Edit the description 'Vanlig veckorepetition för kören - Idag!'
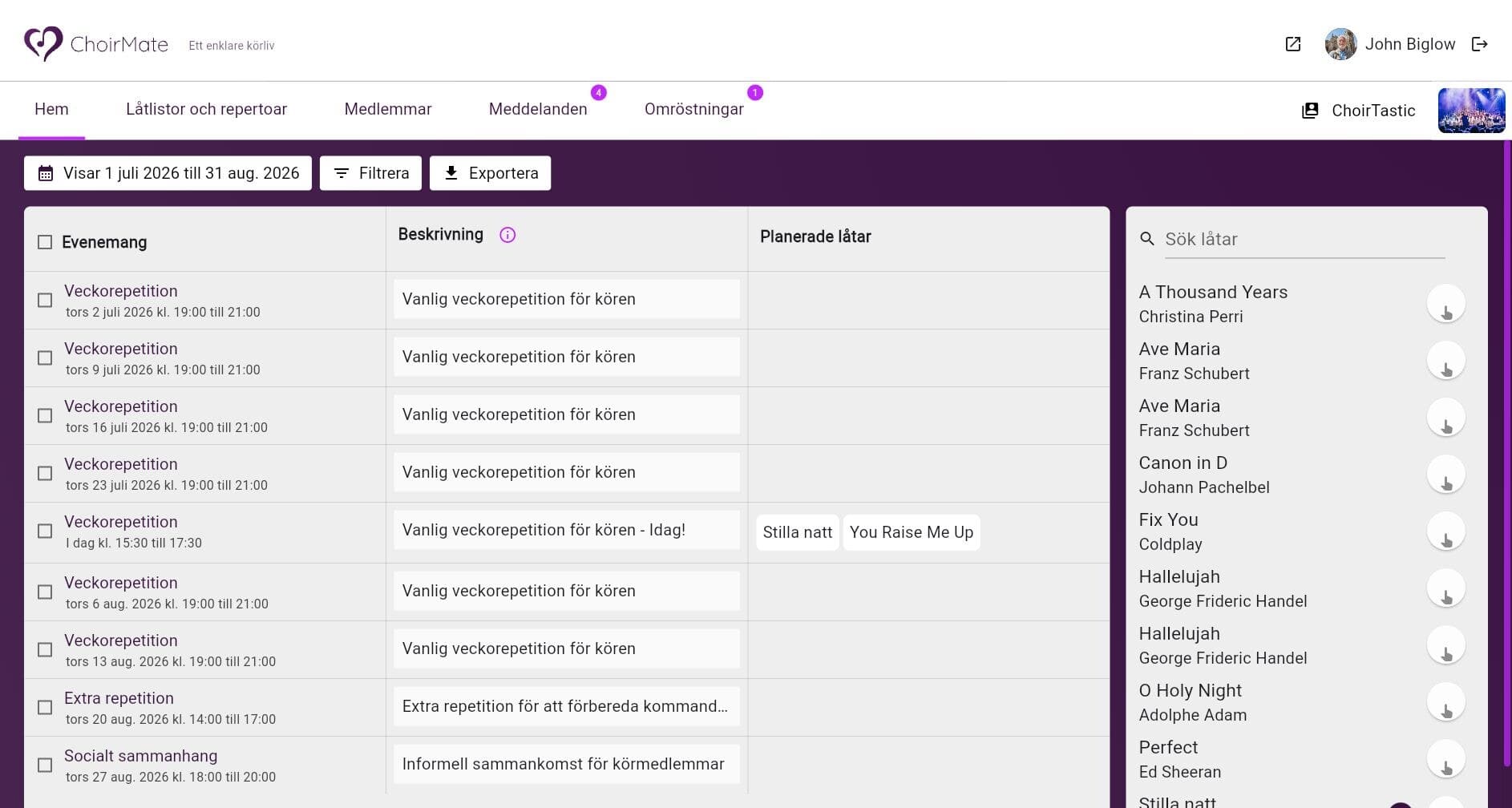Viewport: 1512px width, 808px height. tap(566, 530)
